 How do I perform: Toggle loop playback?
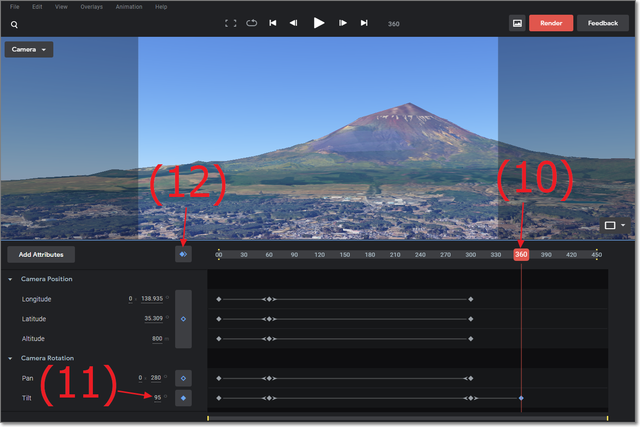(x=251, y=23)
